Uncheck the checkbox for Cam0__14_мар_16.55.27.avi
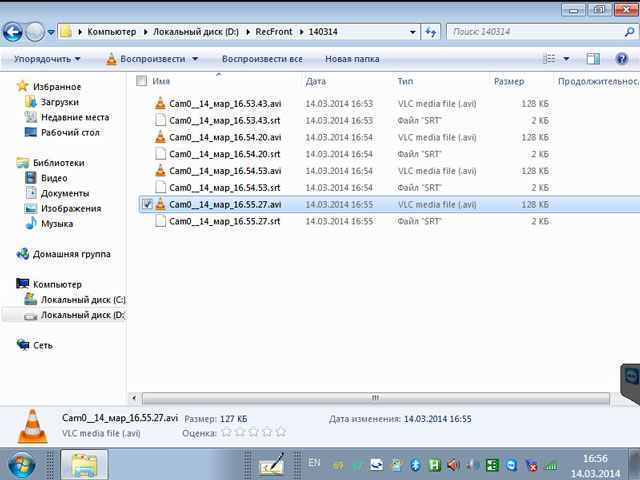This screenshot has height=480, width=640. pos(148,204)
